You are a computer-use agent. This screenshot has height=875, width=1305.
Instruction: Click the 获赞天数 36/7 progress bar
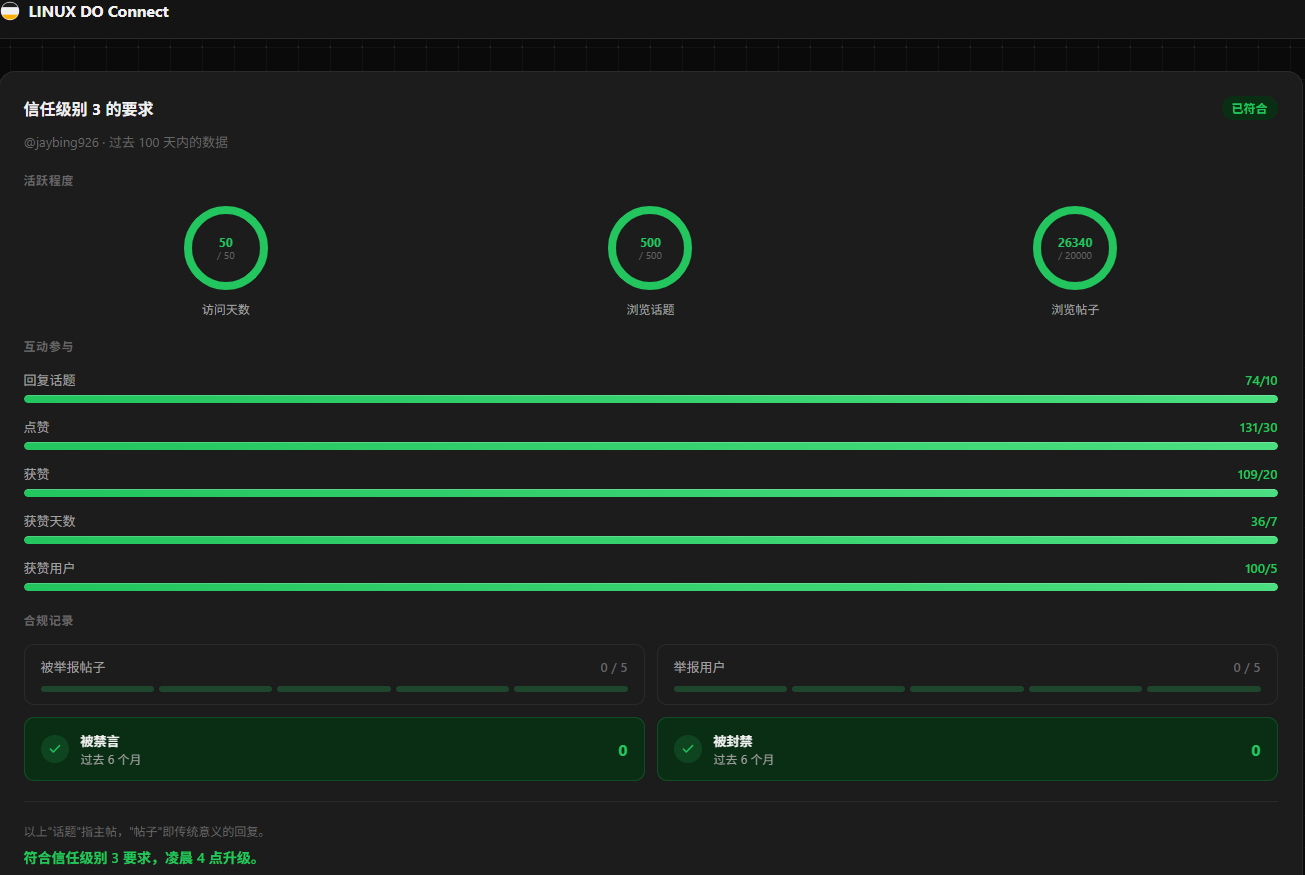(x=651, y=540)
